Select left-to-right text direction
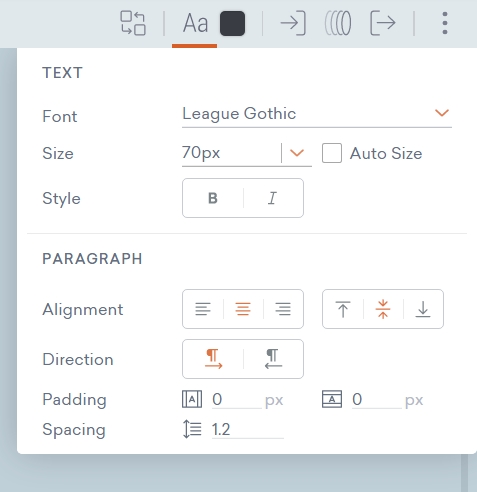The image size is (477, 492). [213, 359]
